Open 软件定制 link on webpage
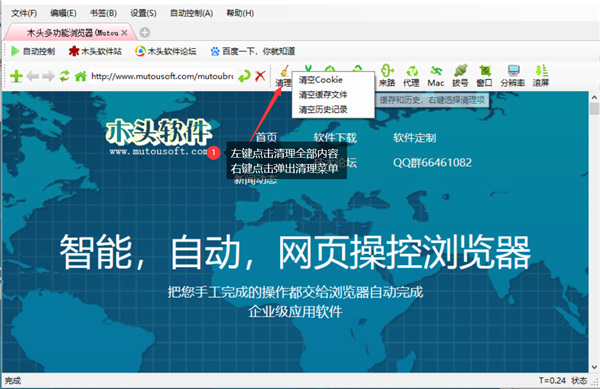The image size is (600, 389). [414, 137]
